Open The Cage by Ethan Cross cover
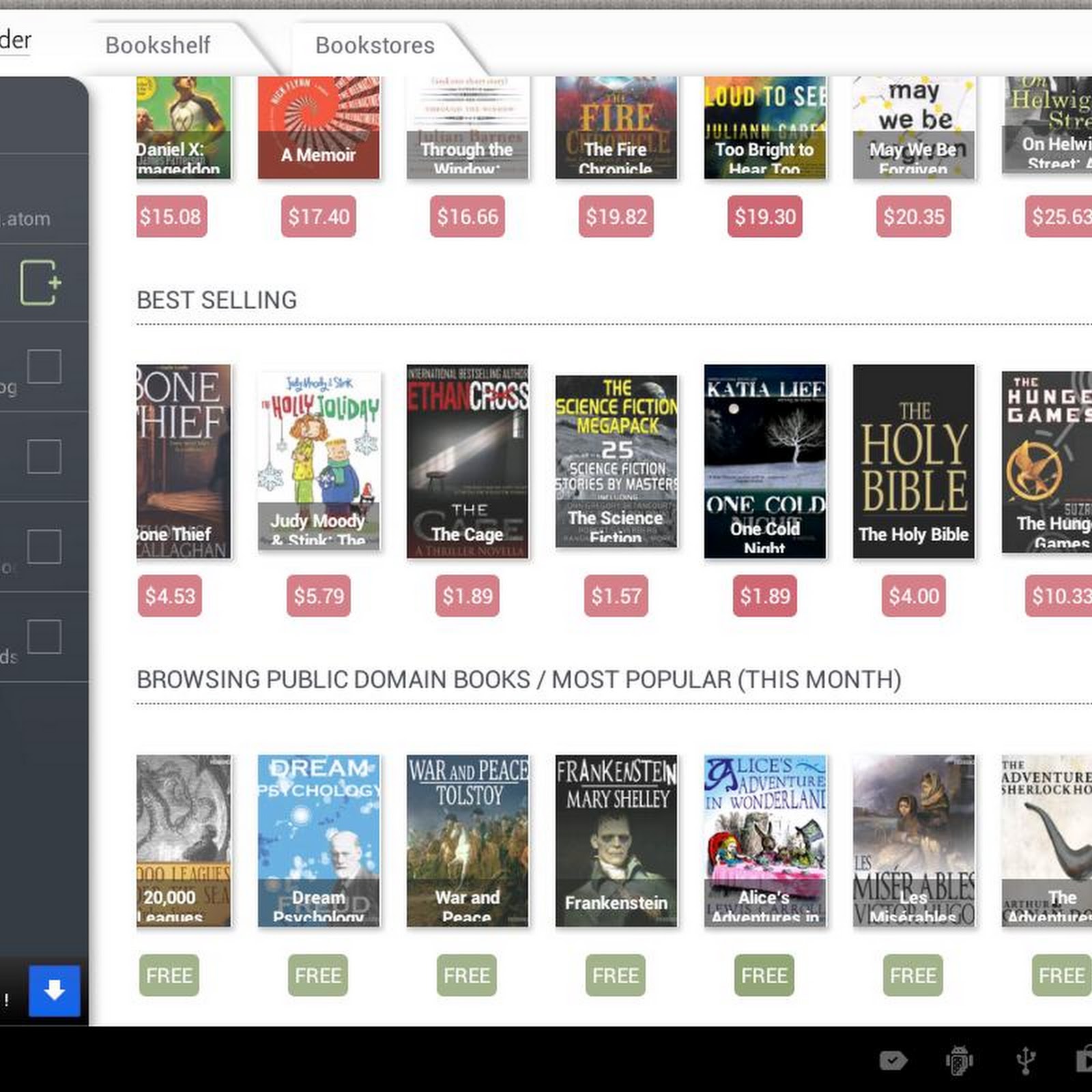 (x=468, y=461)
